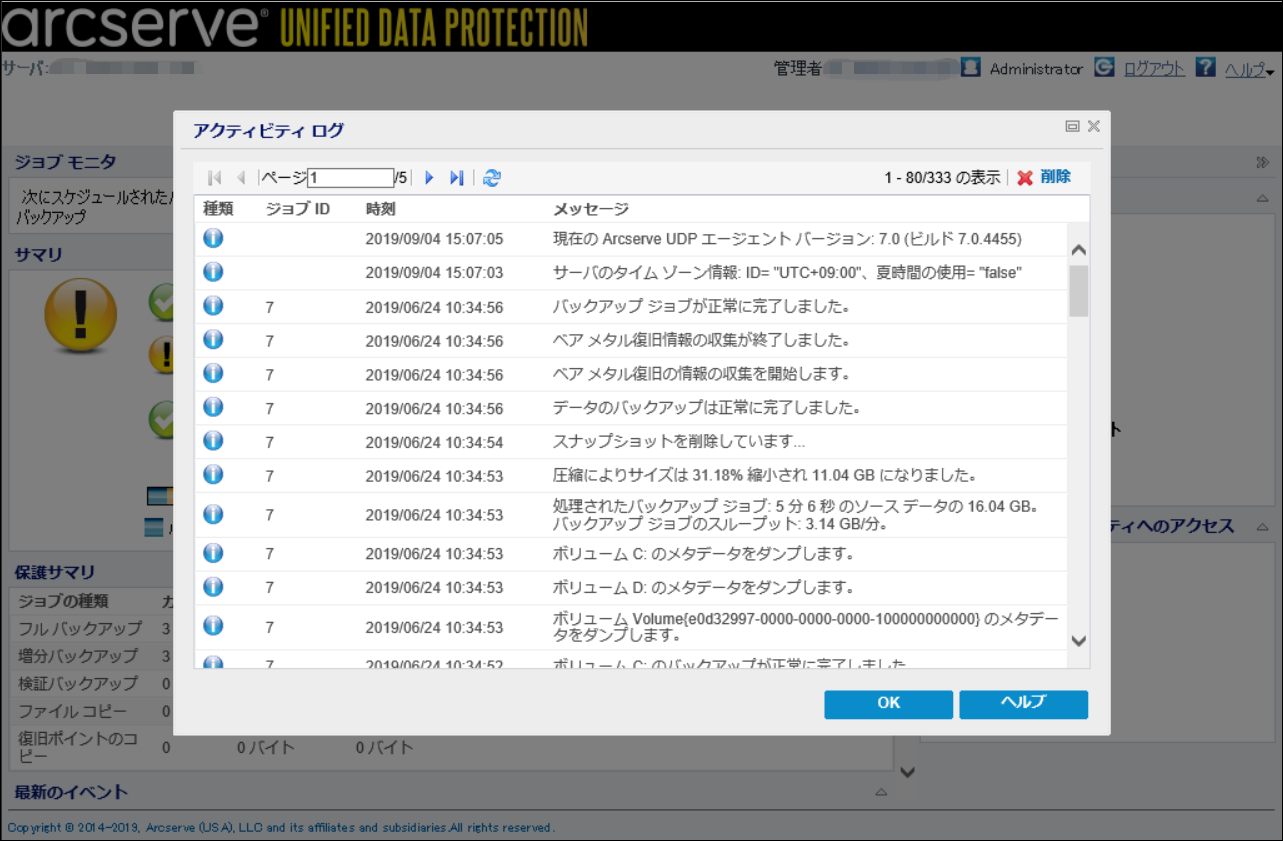
Task: Click info icon for 圧縮によりサイズ row
Action: tap(213, 475)
